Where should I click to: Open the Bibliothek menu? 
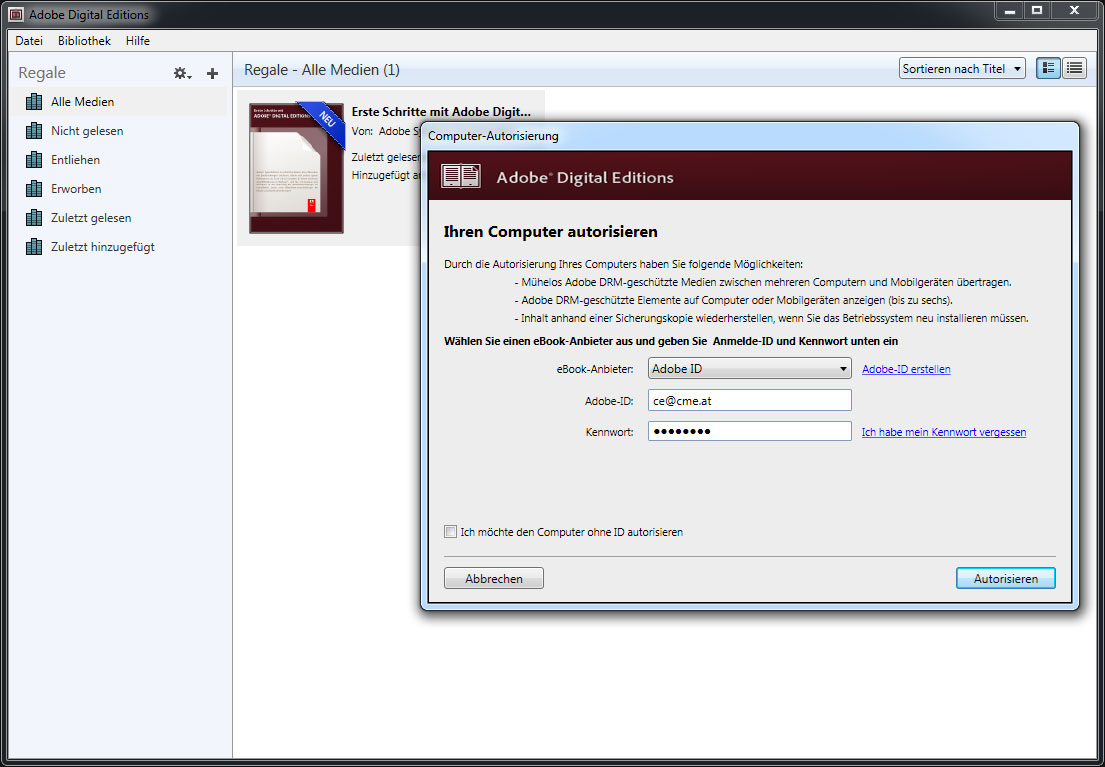(84, 41)
